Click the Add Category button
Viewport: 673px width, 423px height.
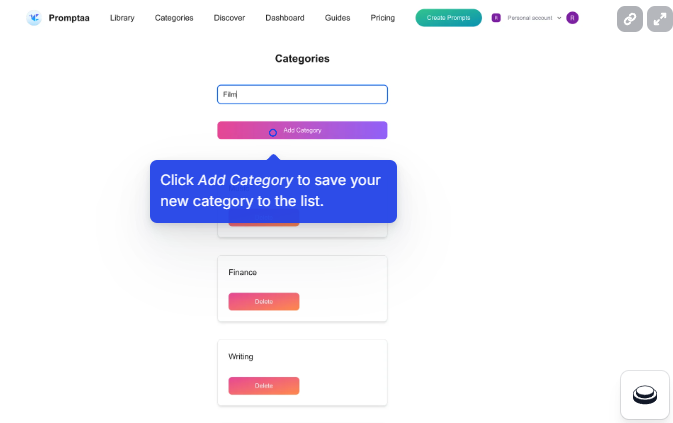point(302,130)
